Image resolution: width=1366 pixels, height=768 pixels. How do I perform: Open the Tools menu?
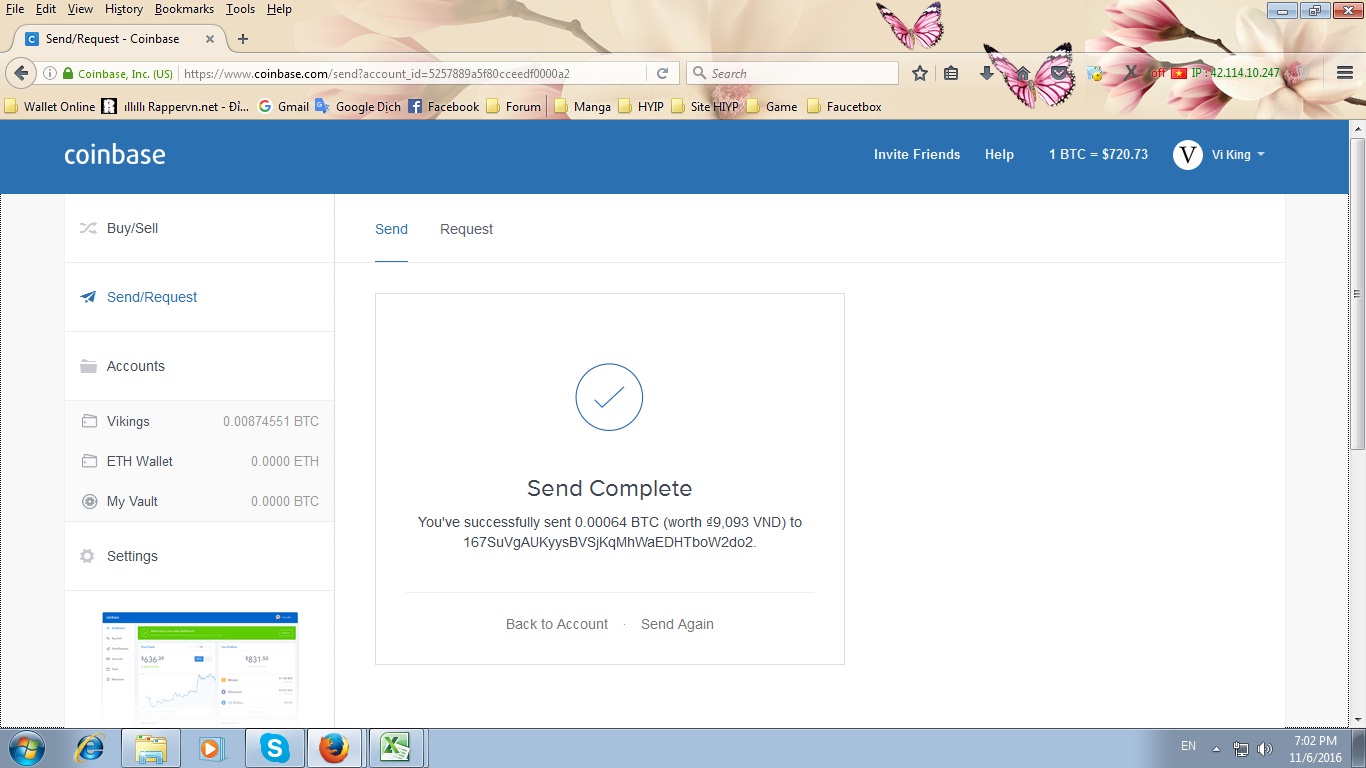point(240,9)
